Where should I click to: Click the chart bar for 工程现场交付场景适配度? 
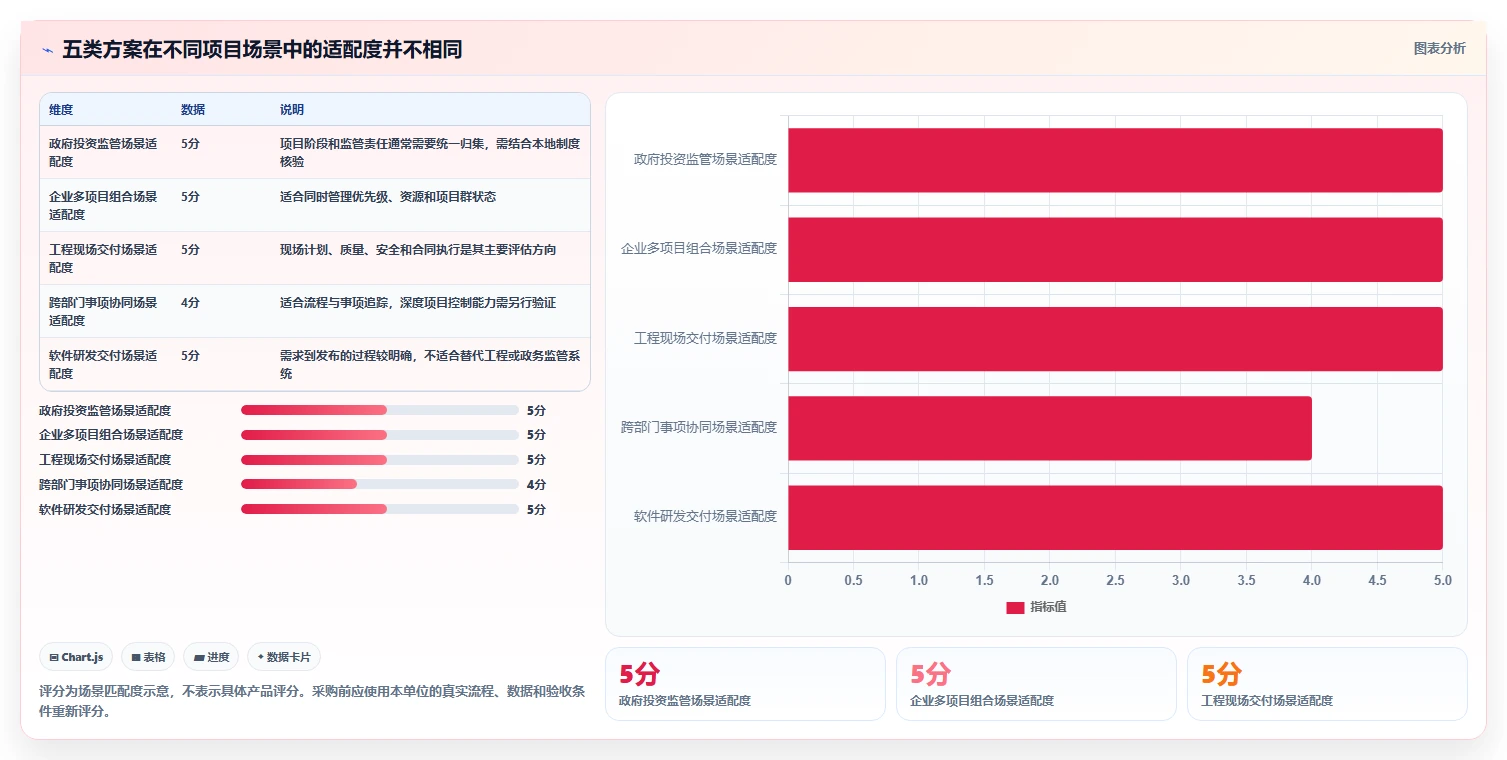pyautogui.click(x=1115, y=338)
